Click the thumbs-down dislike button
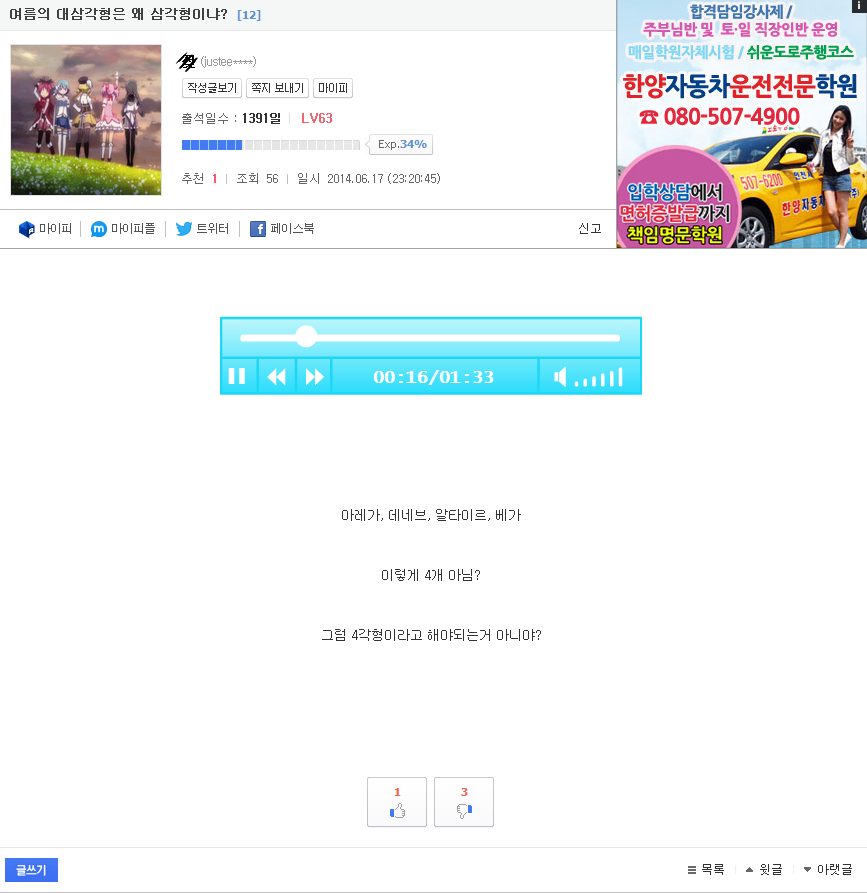The height and width of the screenshot is (893, 867). coord(464,802)
